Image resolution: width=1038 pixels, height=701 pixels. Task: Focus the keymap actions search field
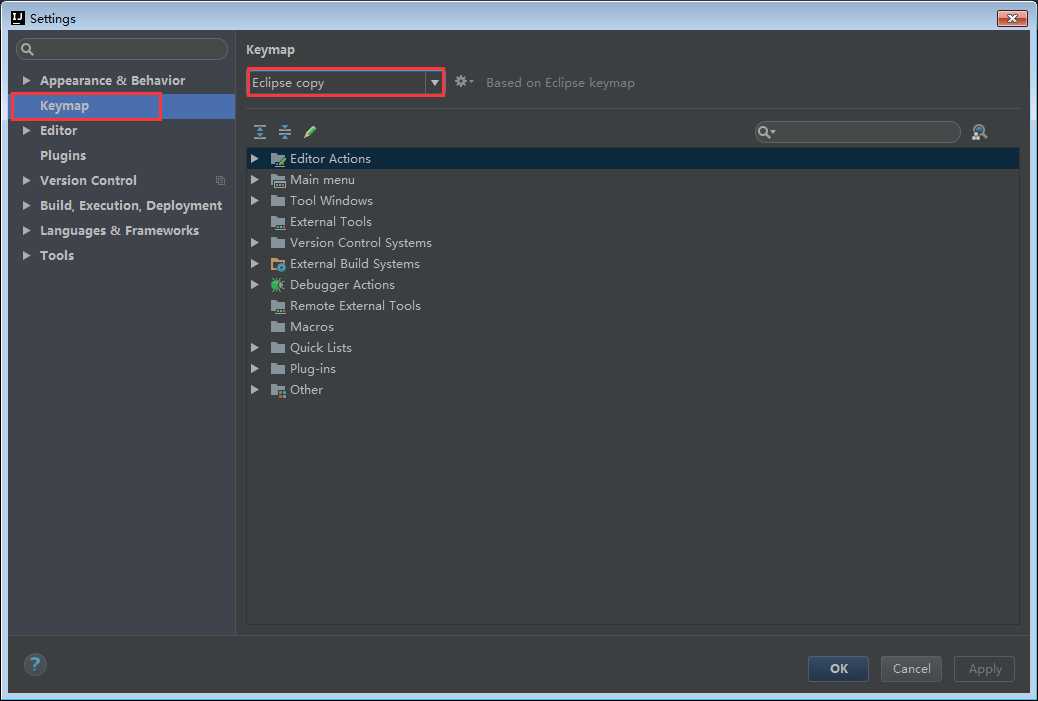[x=857, y=132]
